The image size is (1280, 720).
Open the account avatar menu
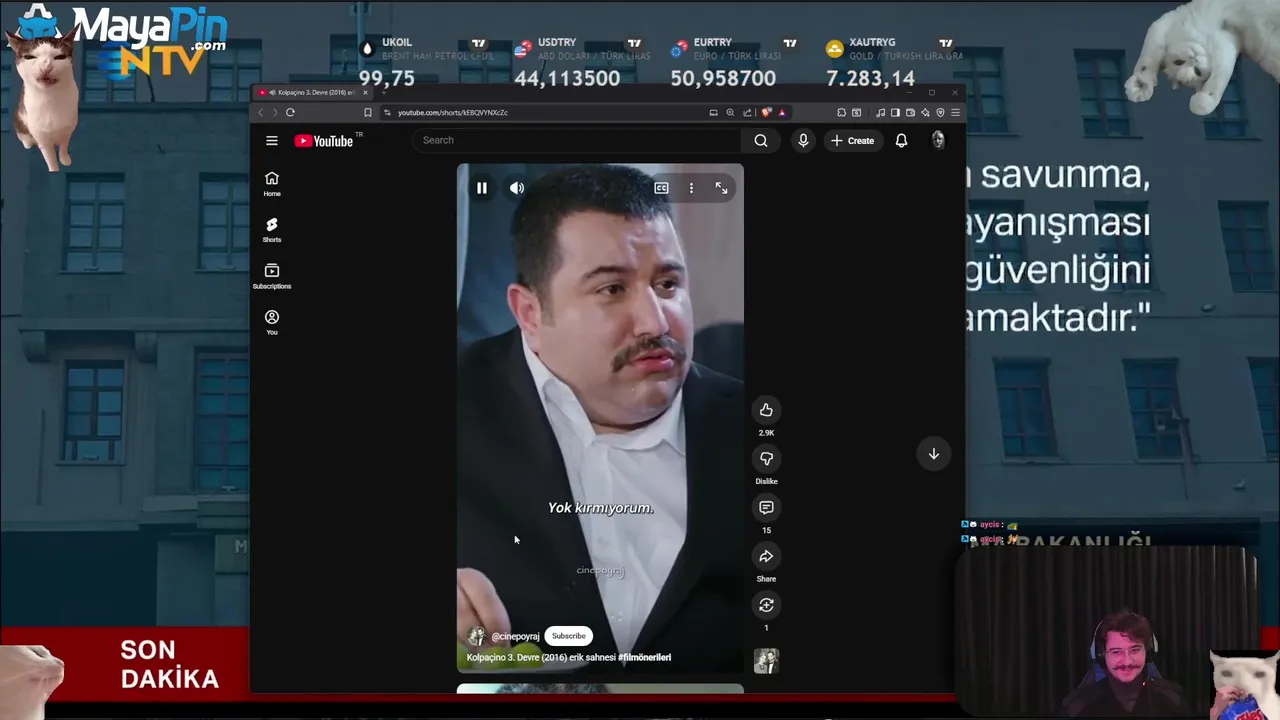coord(938,141)
